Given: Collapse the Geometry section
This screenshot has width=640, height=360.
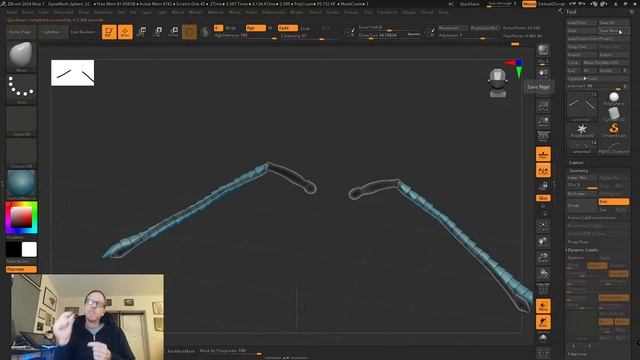Looking at the screenshot, I should coord(578,171).
